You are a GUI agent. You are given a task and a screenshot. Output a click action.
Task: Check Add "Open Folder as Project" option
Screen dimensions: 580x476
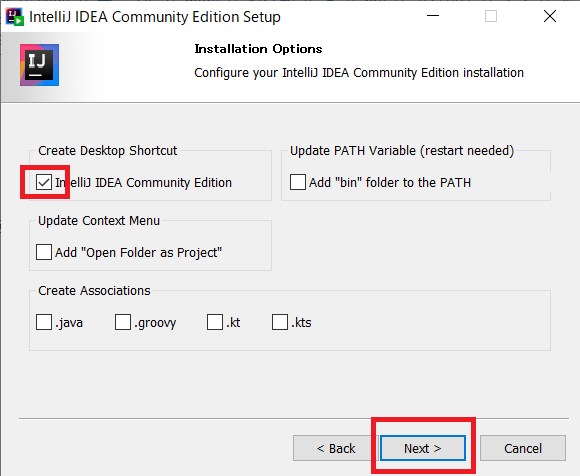[44, 252]
